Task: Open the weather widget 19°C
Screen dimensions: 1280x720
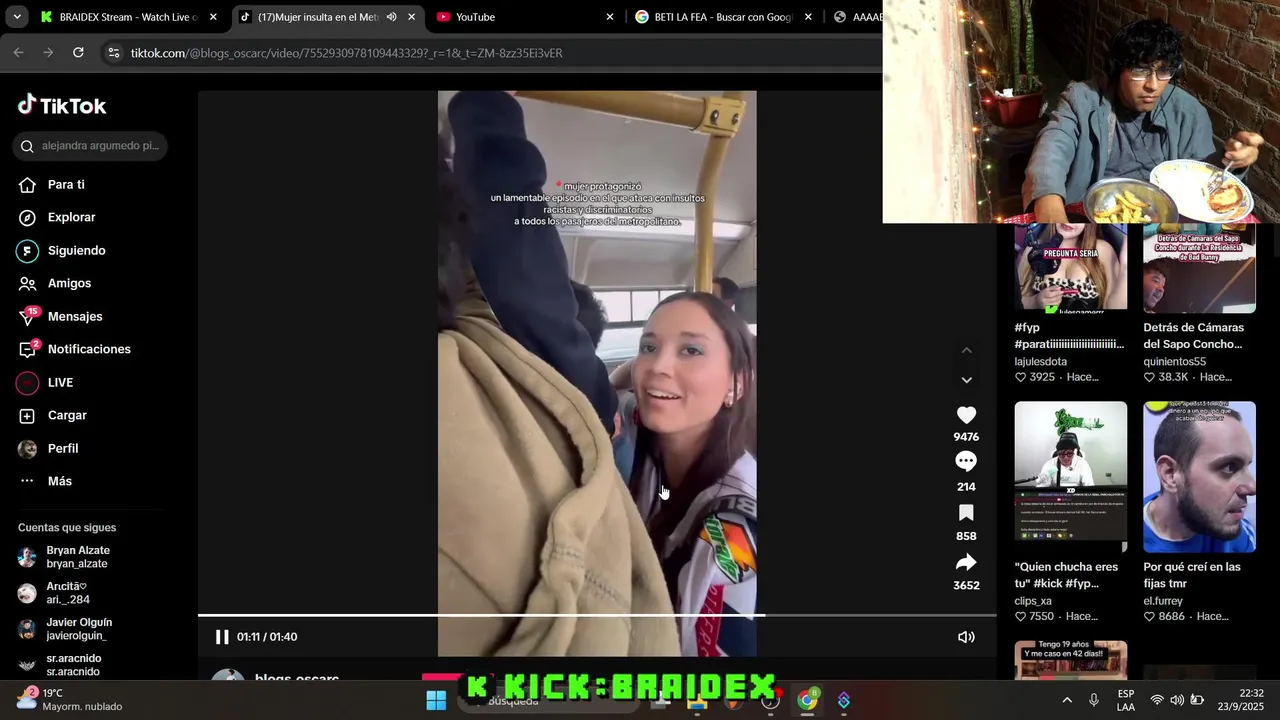Action: (x=70, y=700)
